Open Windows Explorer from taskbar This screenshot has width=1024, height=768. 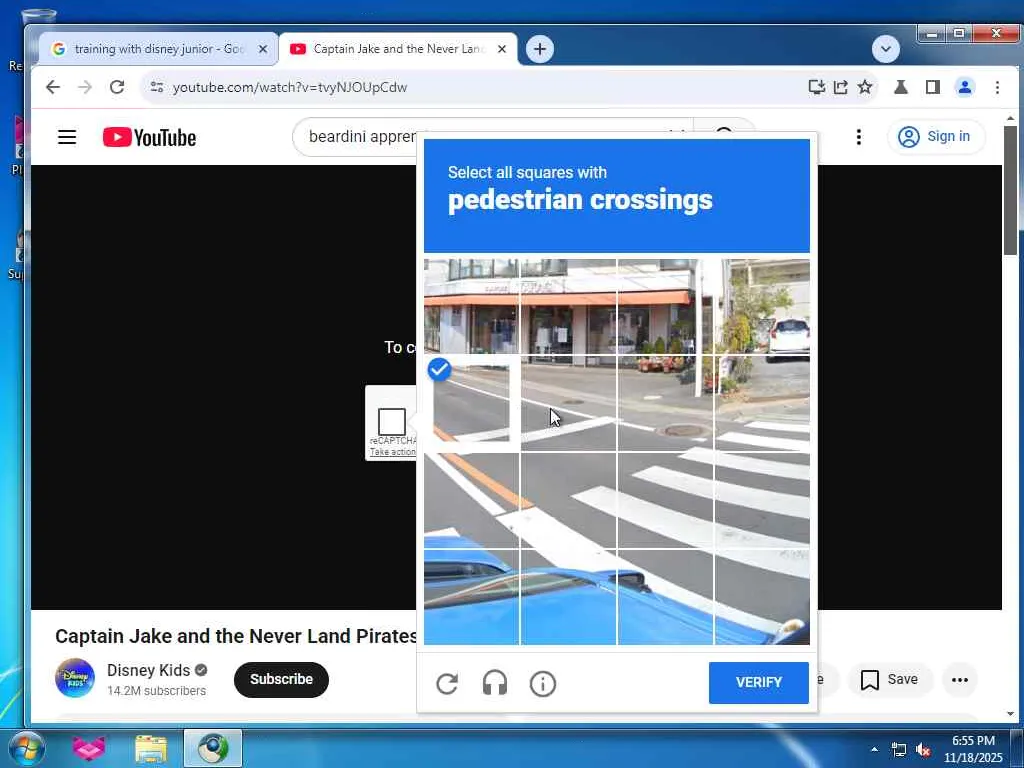(151, 748)
